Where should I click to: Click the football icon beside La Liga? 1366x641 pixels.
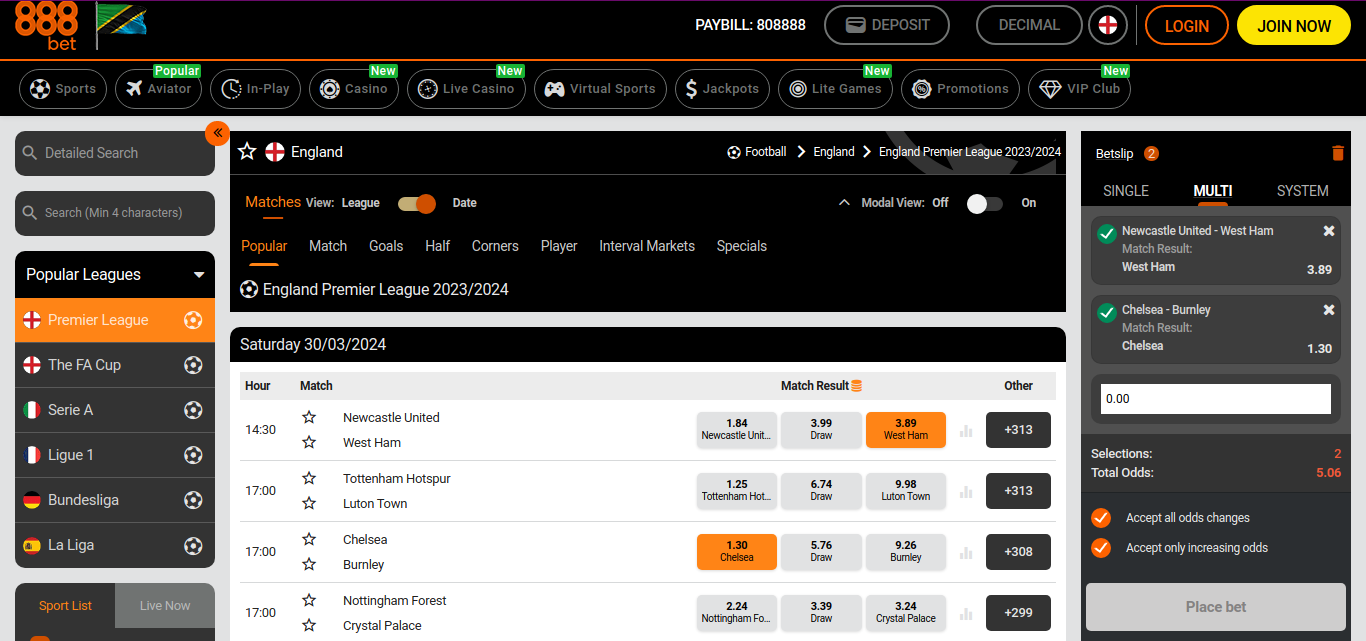coord(193,545)
